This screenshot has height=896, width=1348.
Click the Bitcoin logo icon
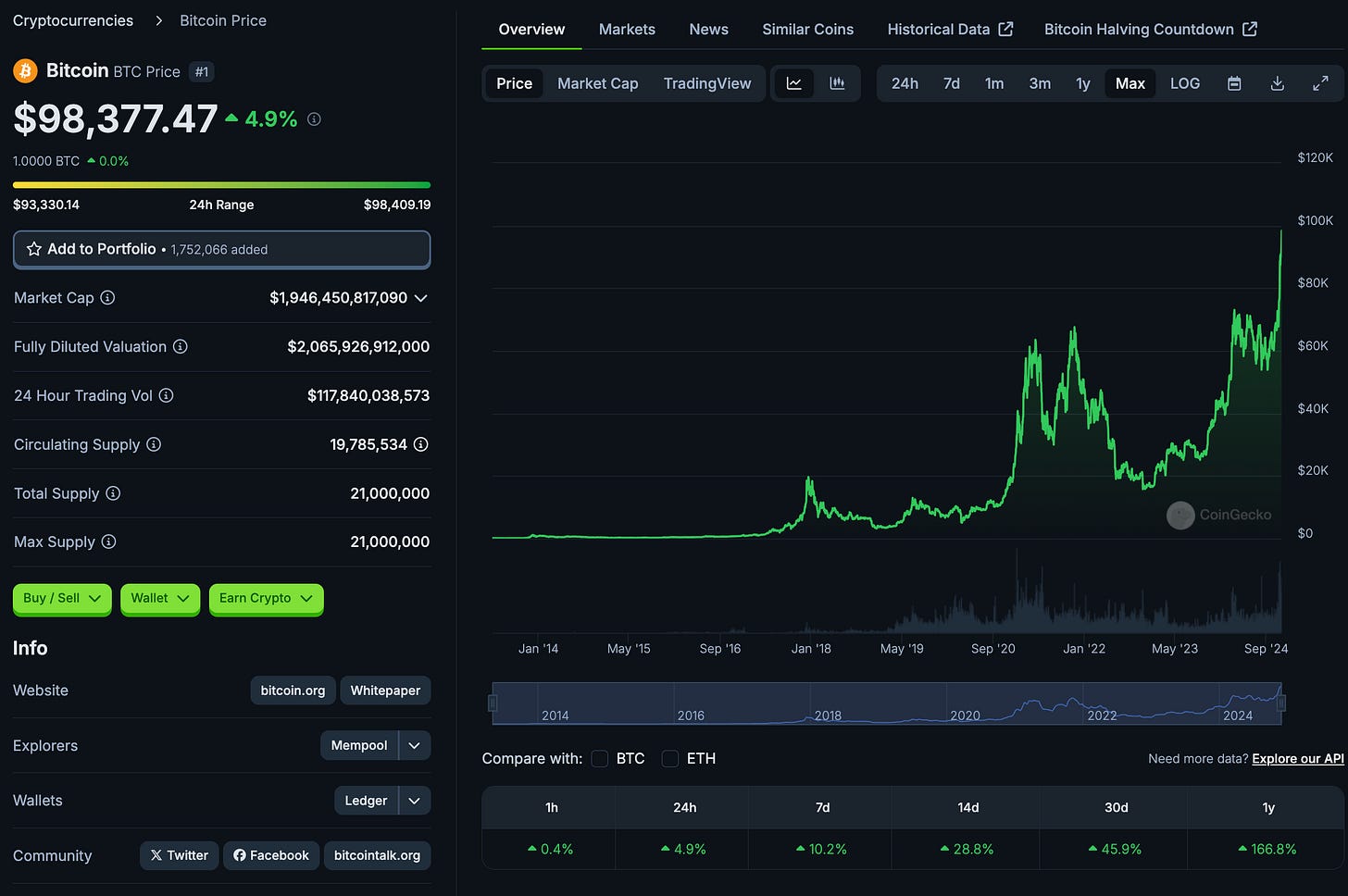tap(25, 70)
